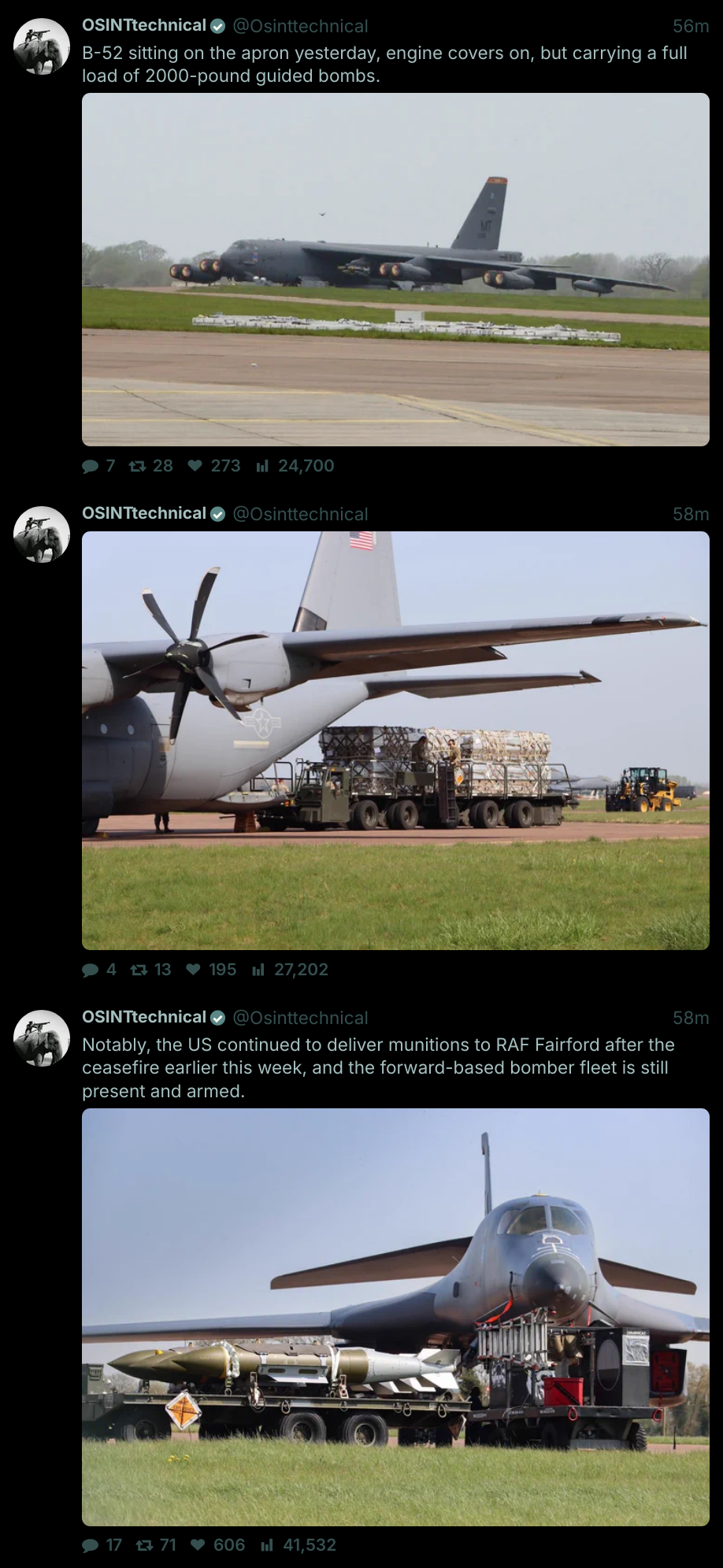
Task: Open the B-52 bomber photo
Action: (x=395, y=269)
